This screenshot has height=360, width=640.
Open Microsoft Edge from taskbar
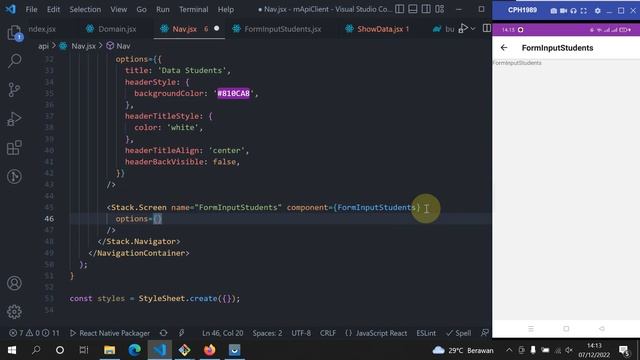135,350
